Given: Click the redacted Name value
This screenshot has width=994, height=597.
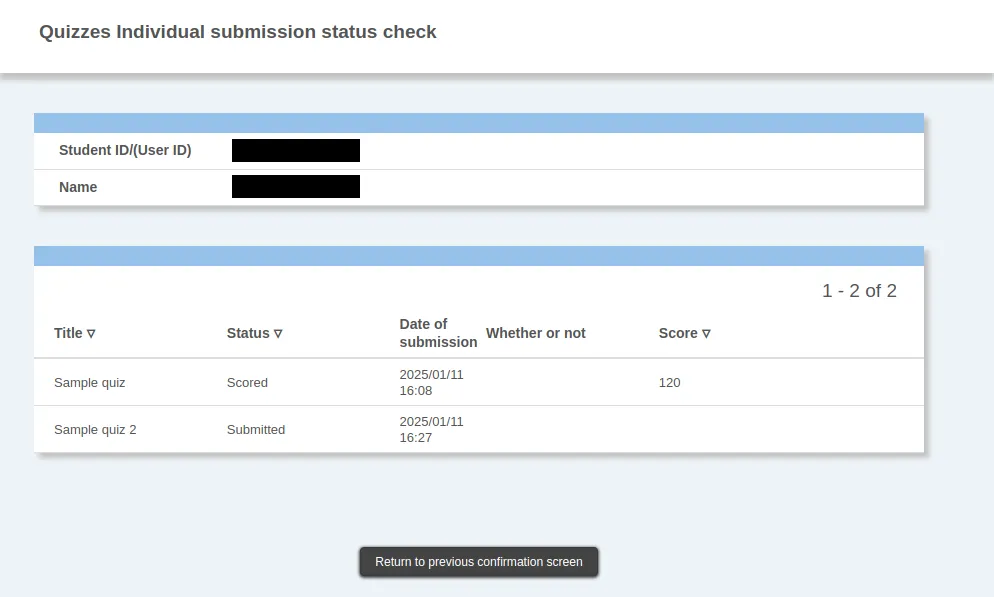Looking at the screenshot, I should point(295,187).
